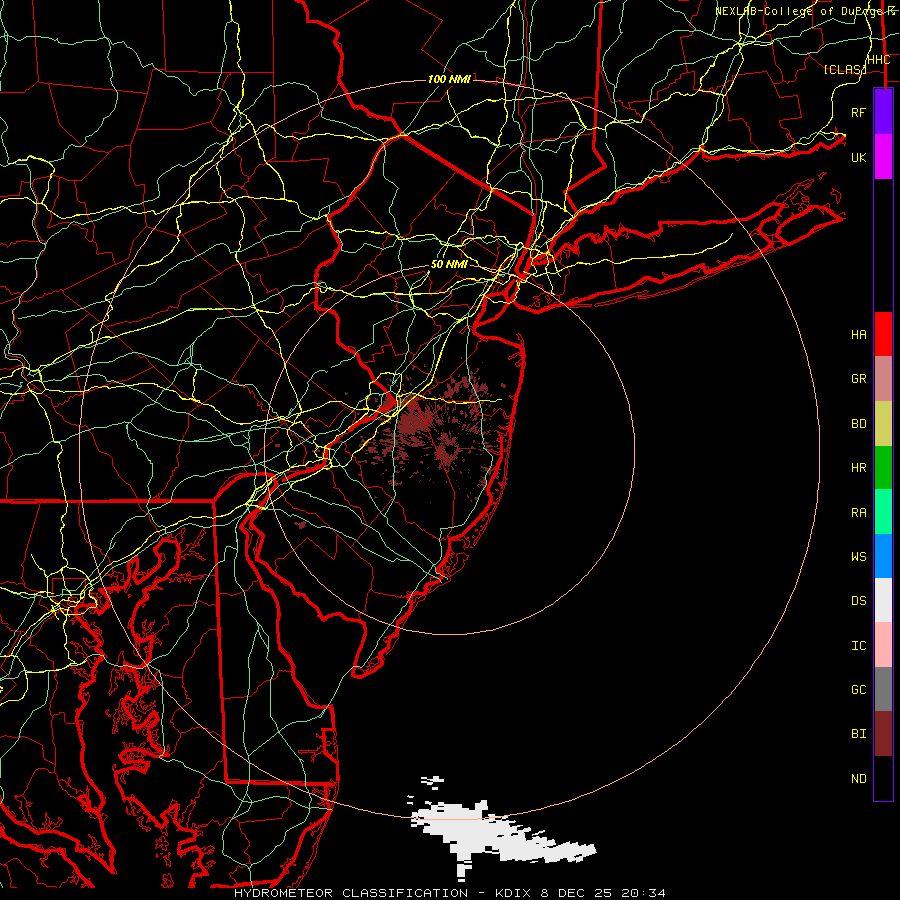Select the light pink IC swatch
The image size is (900, 900).
click(x=883, y=645)
